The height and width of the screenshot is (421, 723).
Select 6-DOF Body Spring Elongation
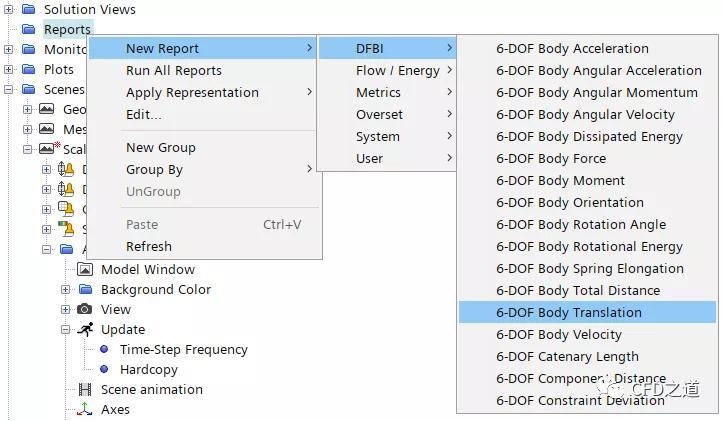click(587, 268)
